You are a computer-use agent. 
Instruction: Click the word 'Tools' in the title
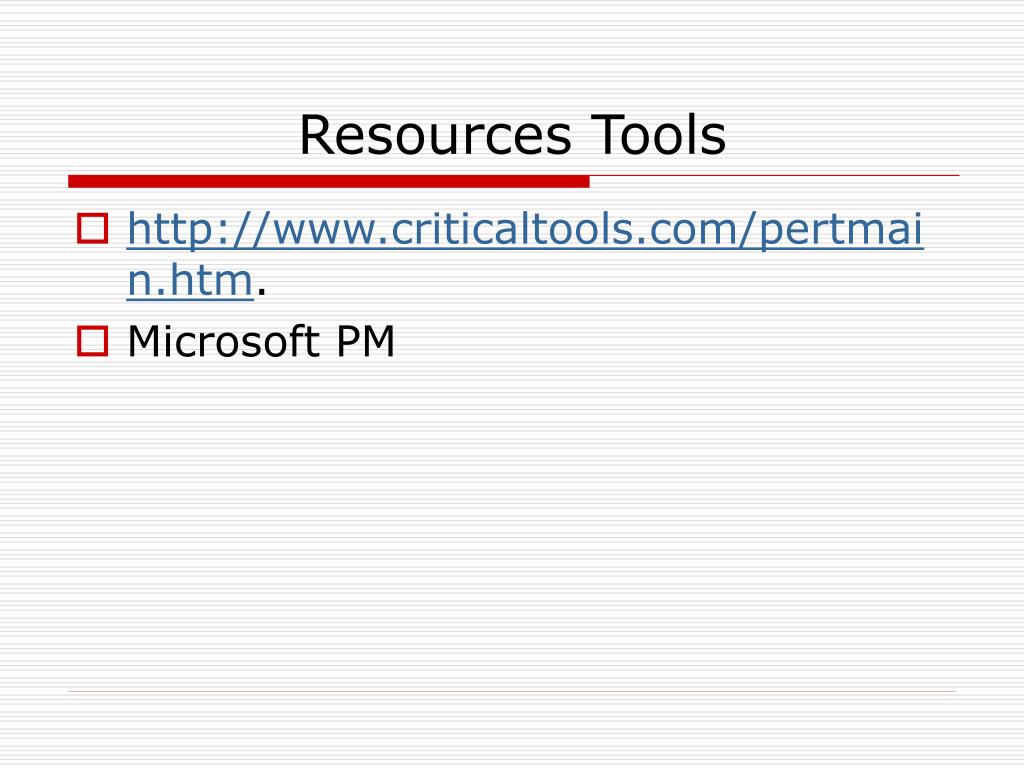(x=658, y=135)
